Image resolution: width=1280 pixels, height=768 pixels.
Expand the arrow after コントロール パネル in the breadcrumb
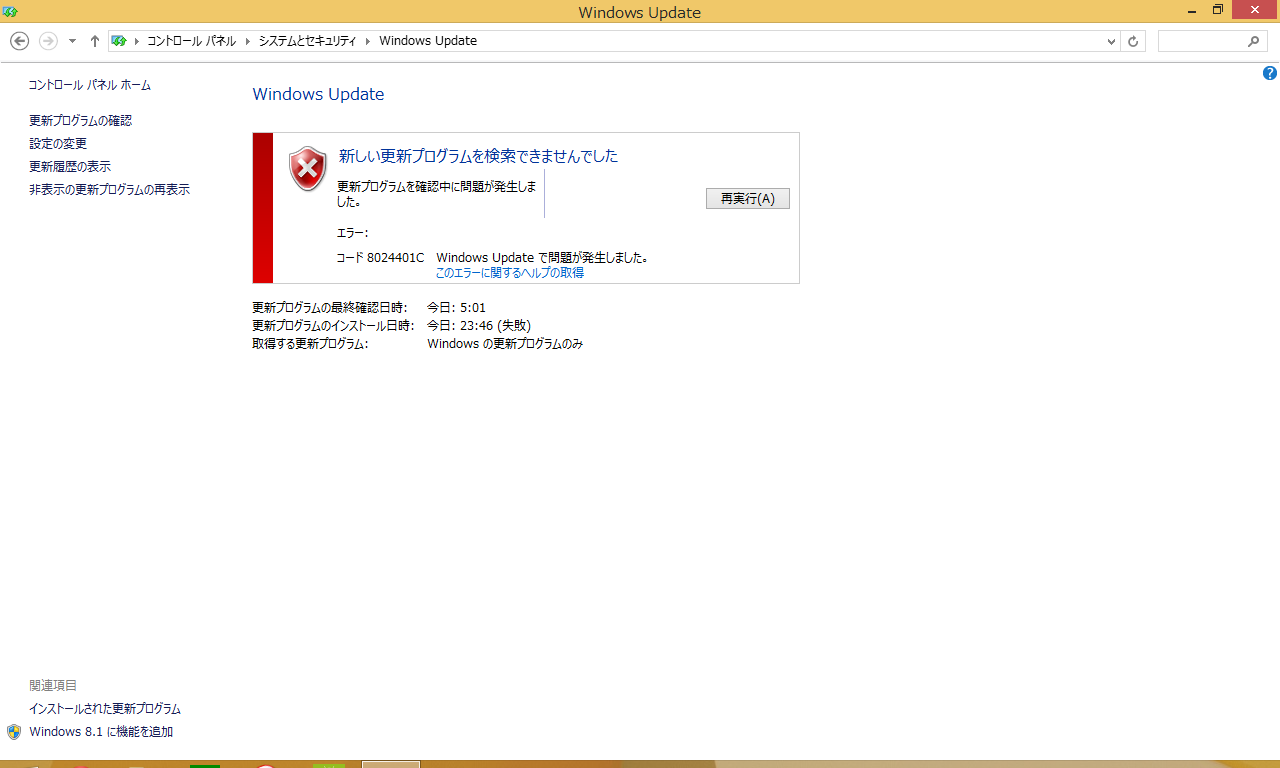pos(248,41)
